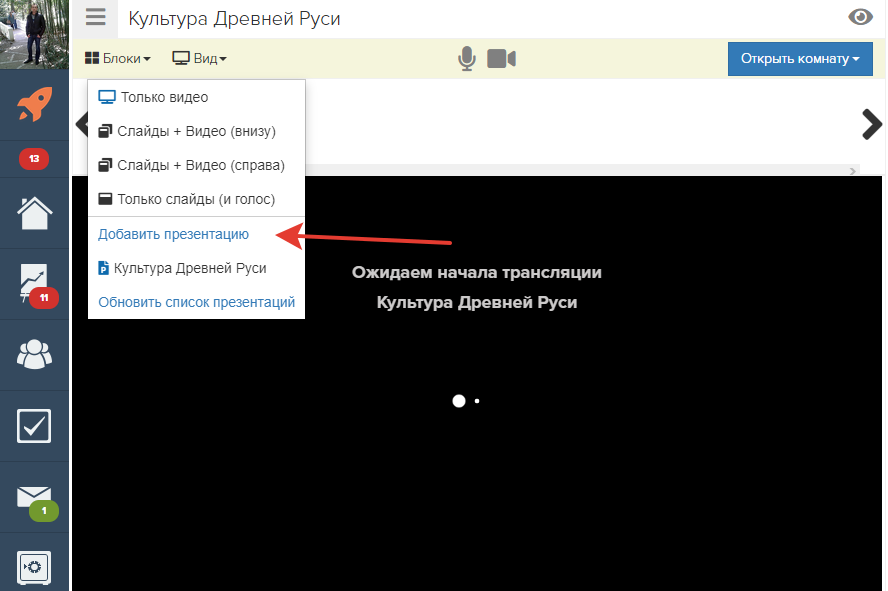Click the right arrow to next slide

tap(871, 123)
